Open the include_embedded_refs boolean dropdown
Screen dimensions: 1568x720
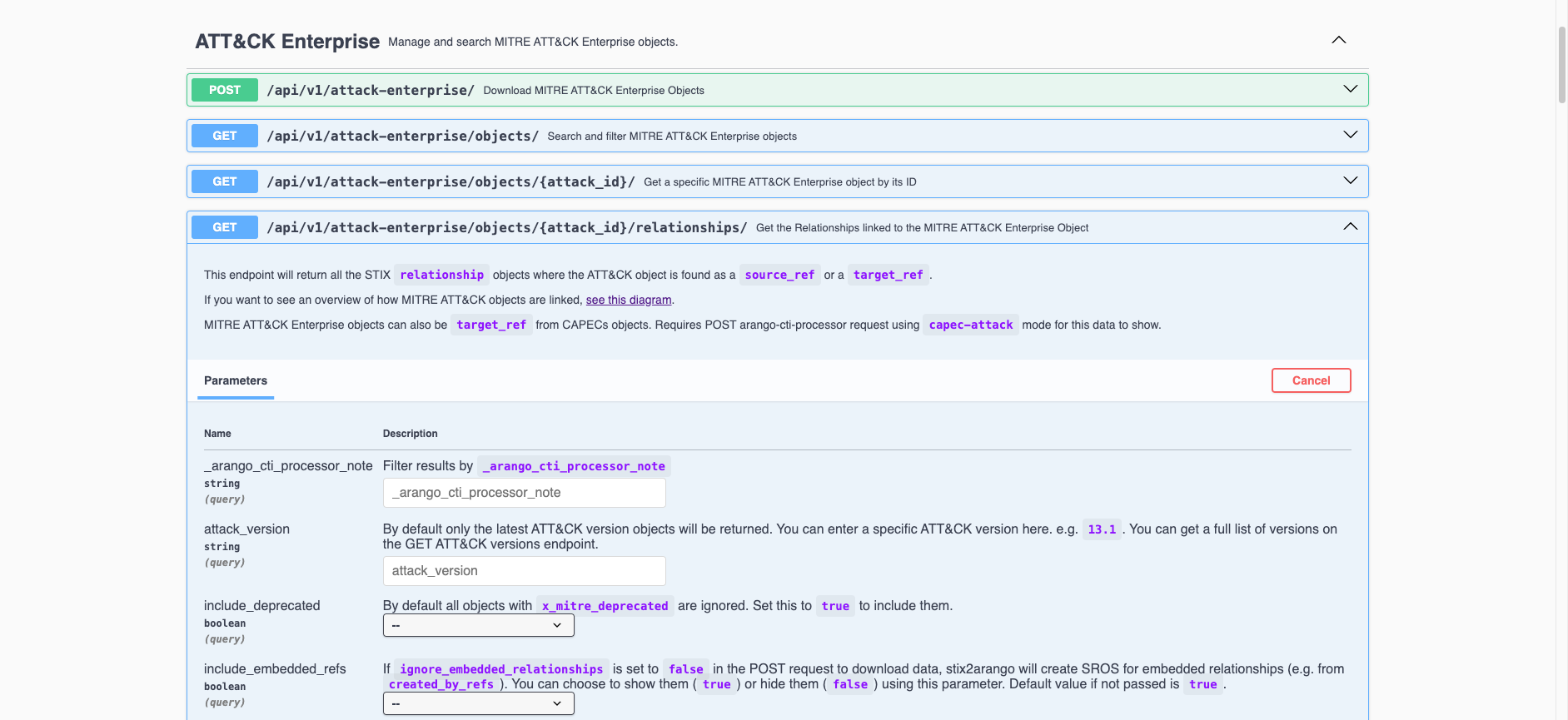click(478, 703)
